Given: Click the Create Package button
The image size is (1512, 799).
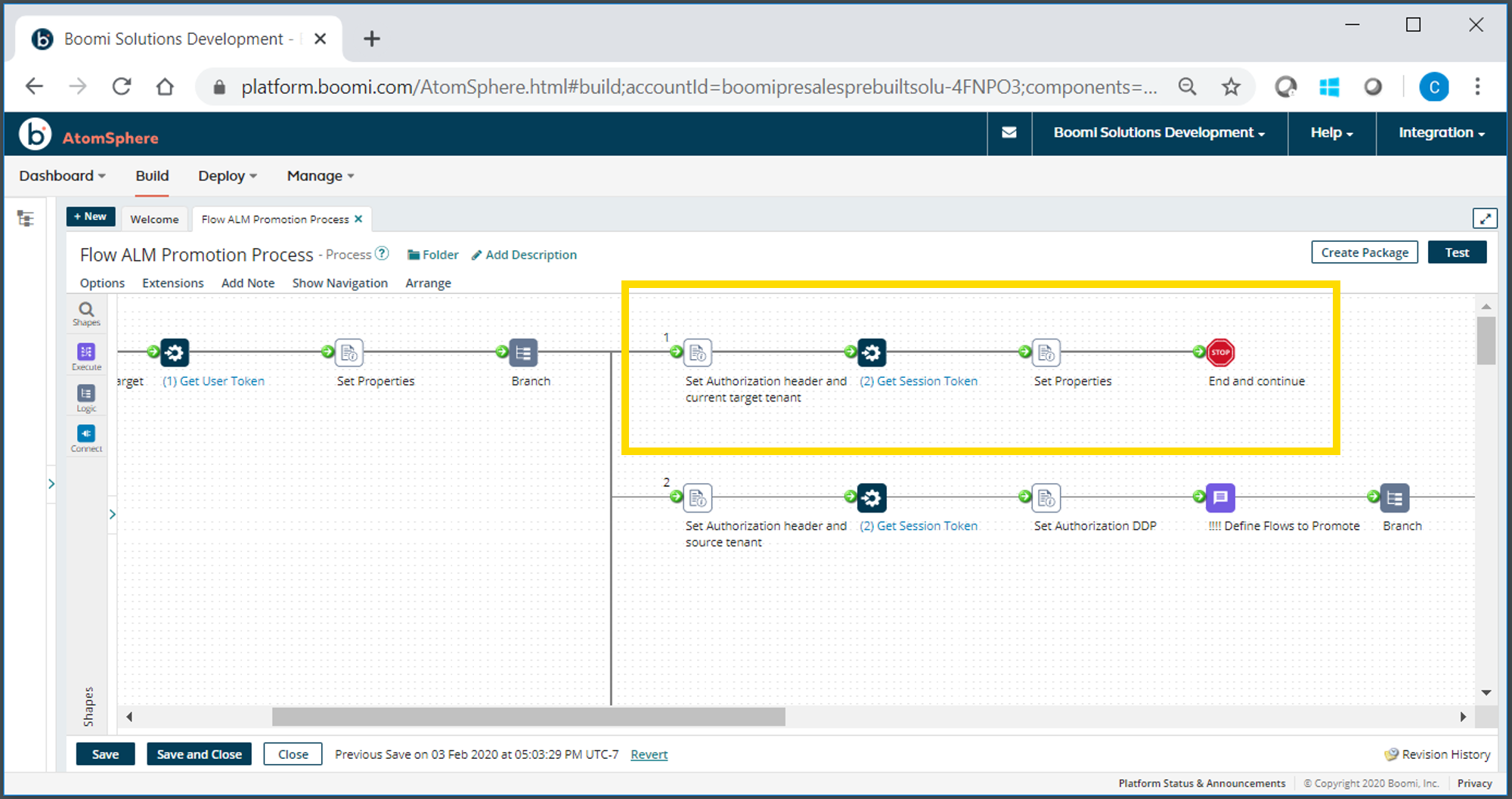Looking at the screenshot, I should click(x=1364, y=252).
